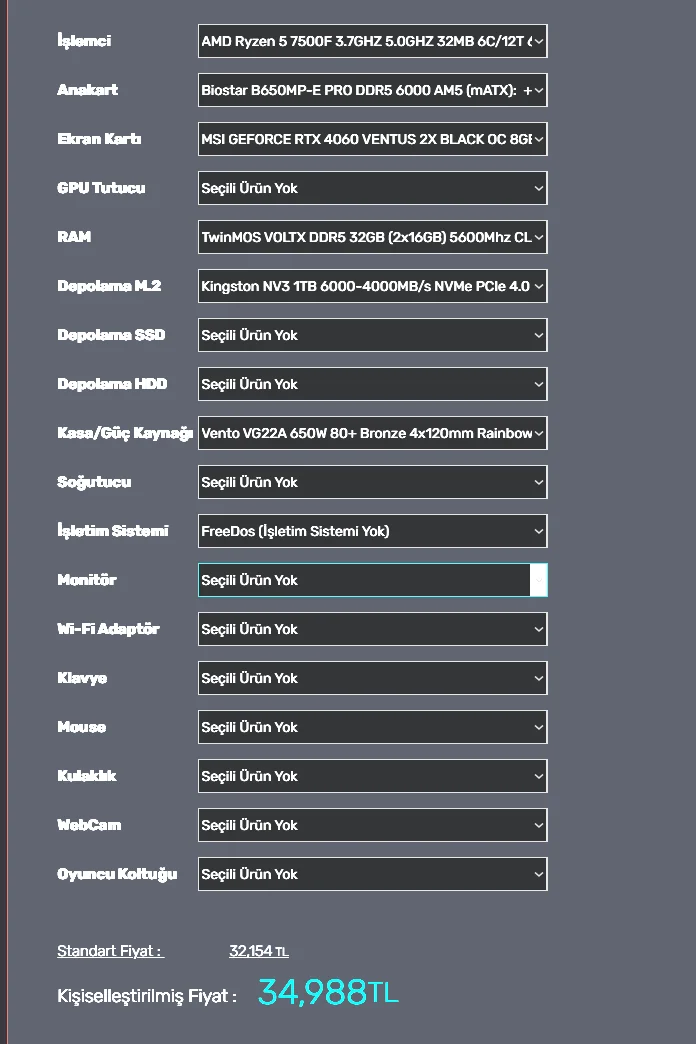The width and height of the screenshot is (696, 1044).
Task: Expand the Depolama HDD dropdown
Action: click(372, 384)
